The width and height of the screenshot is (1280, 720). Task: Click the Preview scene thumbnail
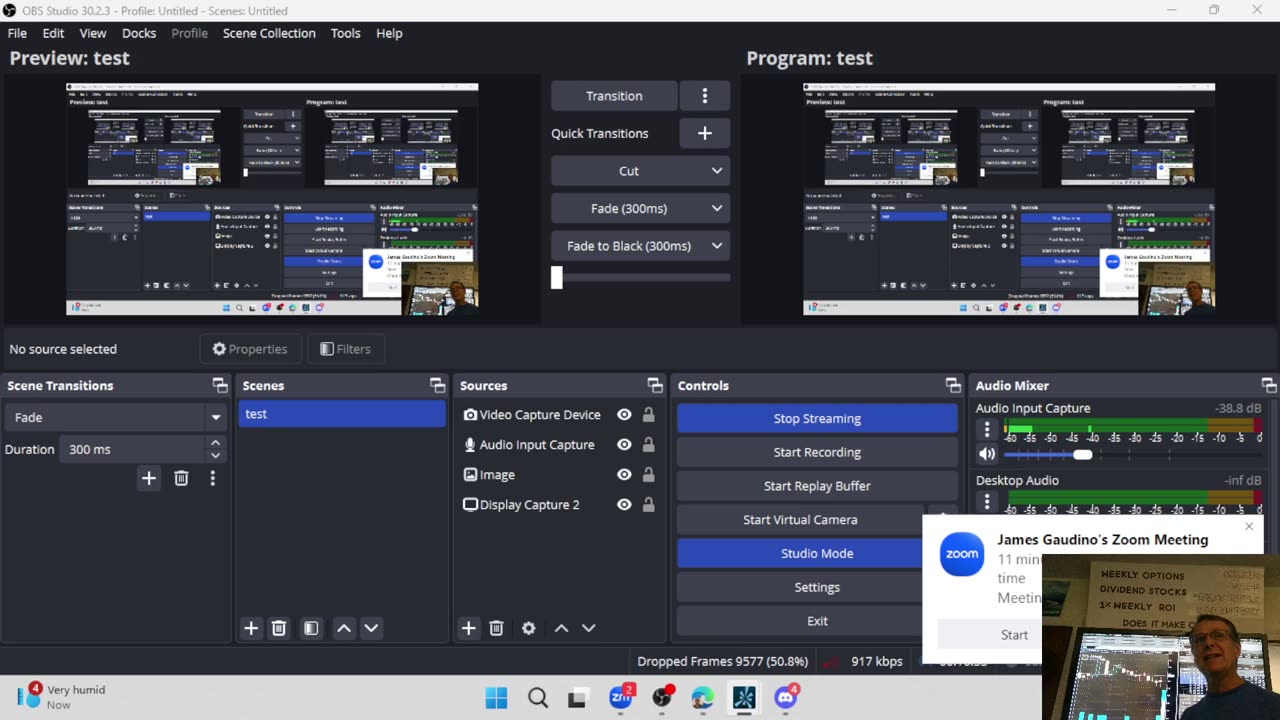coord(272,199)
